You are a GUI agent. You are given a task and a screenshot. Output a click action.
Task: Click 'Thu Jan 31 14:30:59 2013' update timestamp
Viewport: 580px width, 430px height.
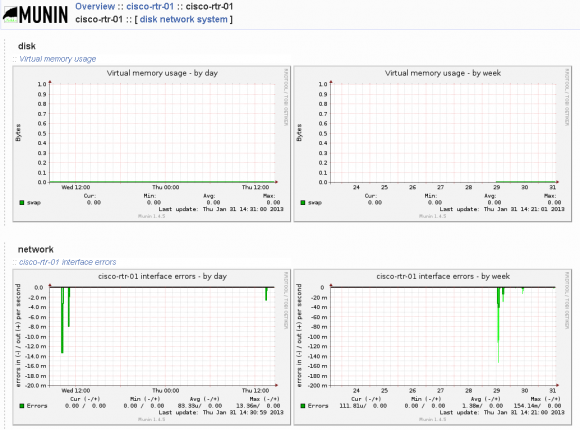point(243,412)
